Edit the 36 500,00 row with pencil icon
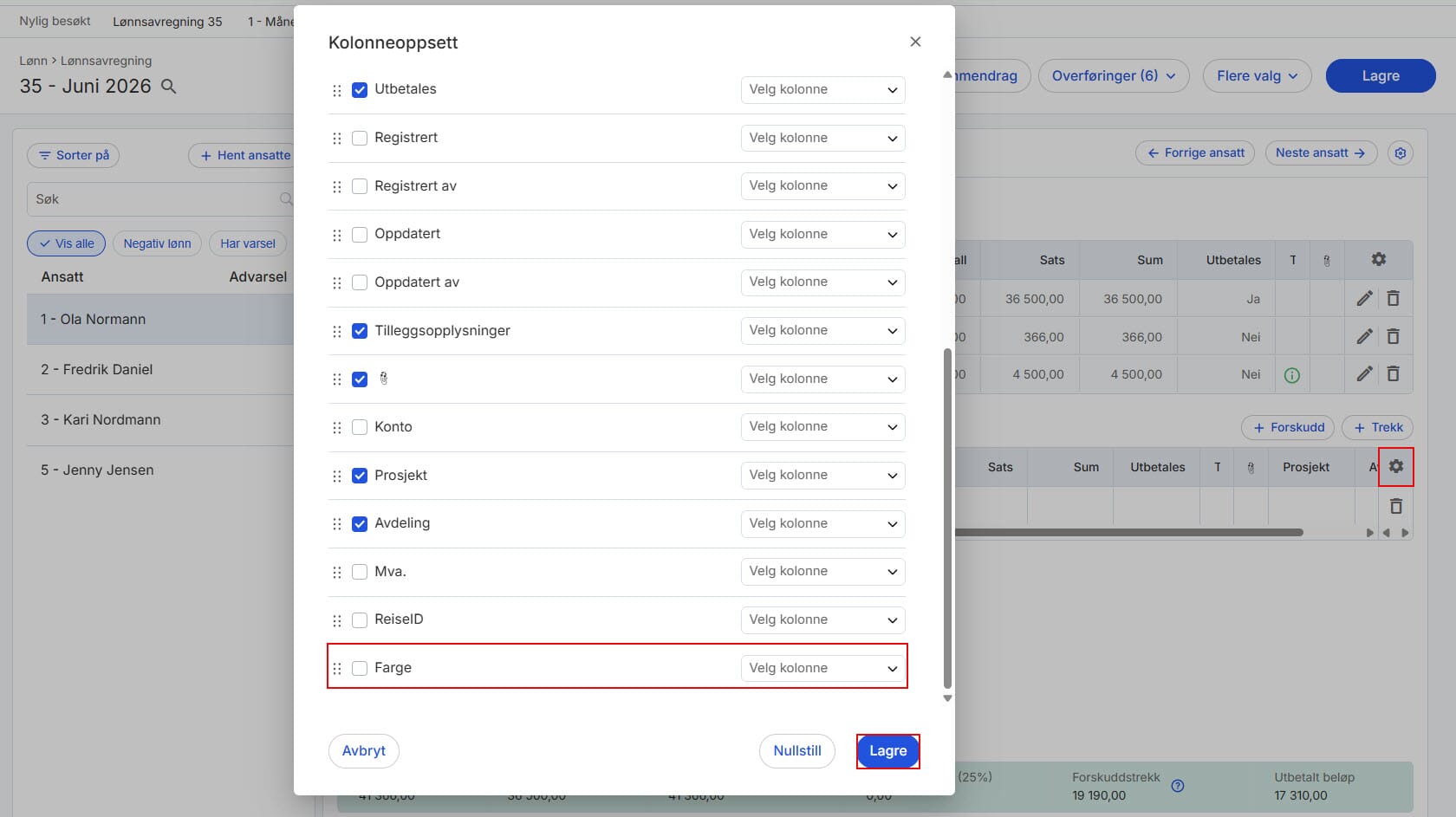The height and width of the screenshot is (817, 1456). click(1364, 299)
